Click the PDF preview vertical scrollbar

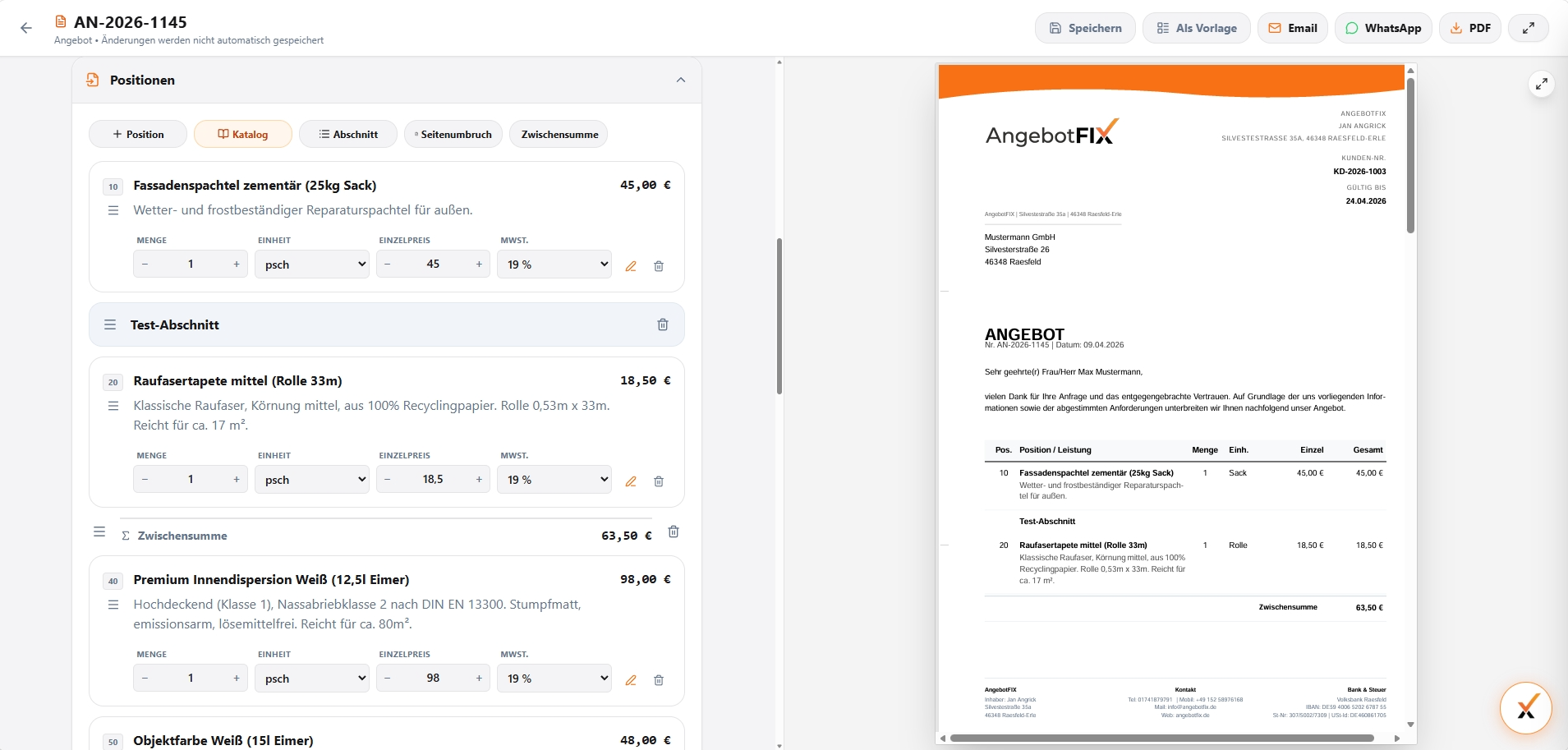pyautogui.click(x=1410, y=155)
